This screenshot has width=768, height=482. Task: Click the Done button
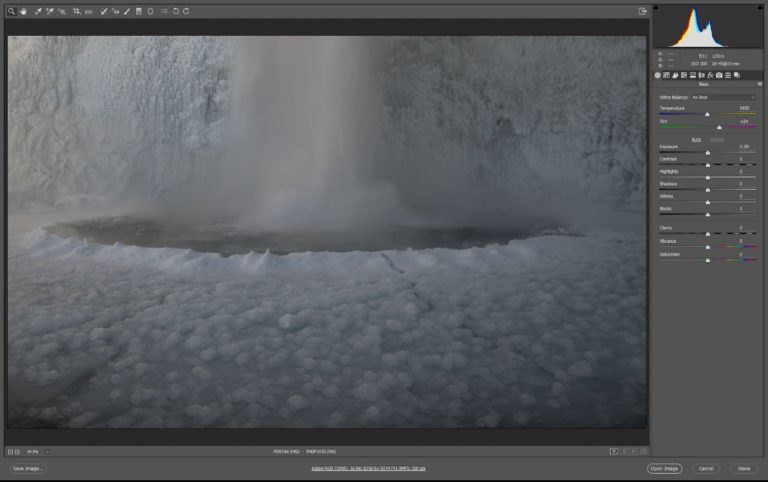[744, 469]
